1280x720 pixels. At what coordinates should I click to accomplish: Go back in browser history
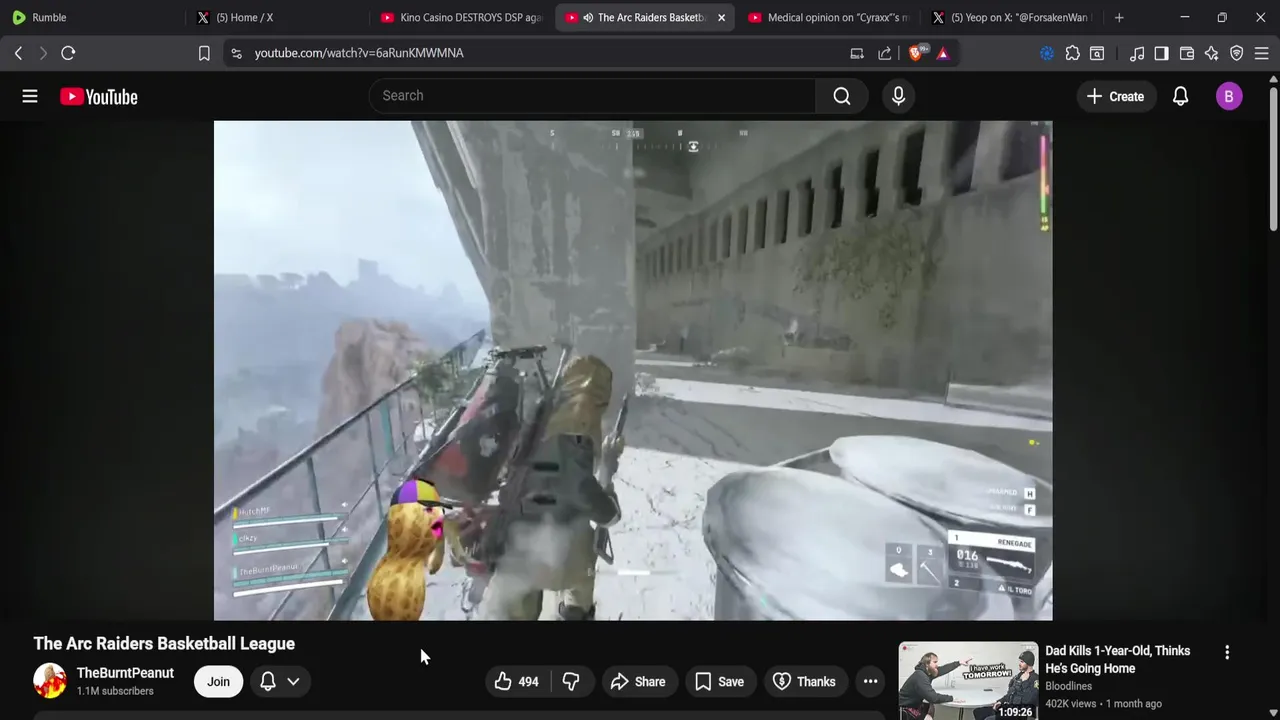[18, 53]
